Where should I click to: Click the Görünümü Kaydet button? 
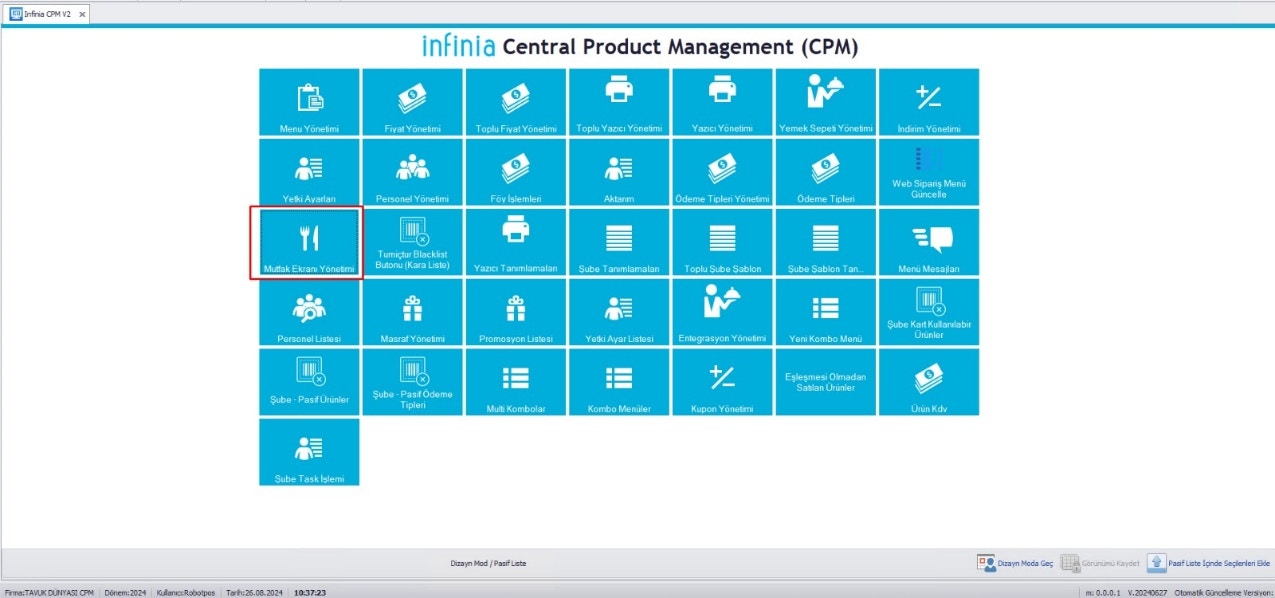[1101, 563]
